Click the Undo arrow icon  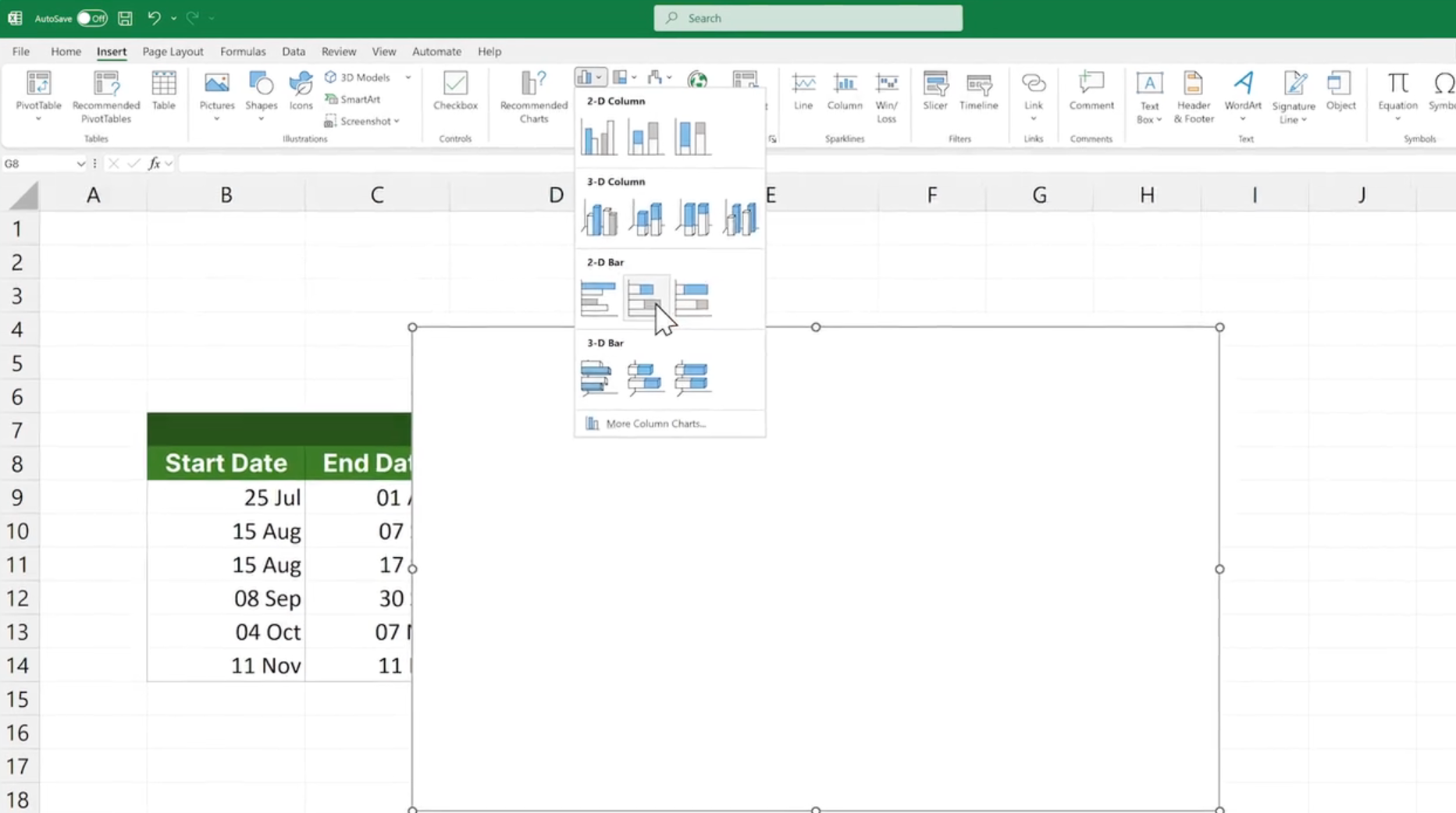pos(154,18)
